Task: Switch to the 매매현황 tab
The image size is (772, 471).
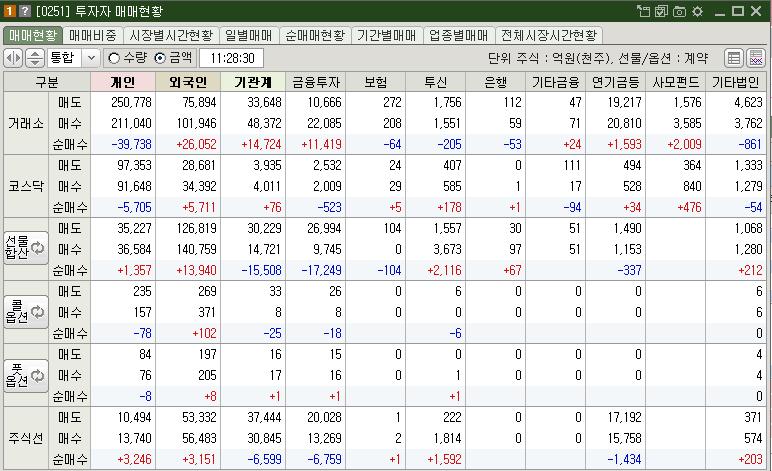Action: [33, 35]
